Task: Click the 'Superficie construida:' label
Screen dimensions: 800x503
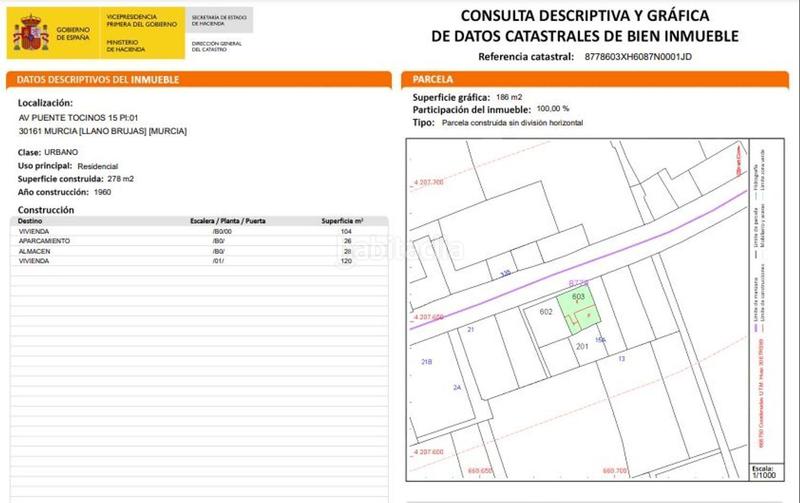Action: [61, 179]
